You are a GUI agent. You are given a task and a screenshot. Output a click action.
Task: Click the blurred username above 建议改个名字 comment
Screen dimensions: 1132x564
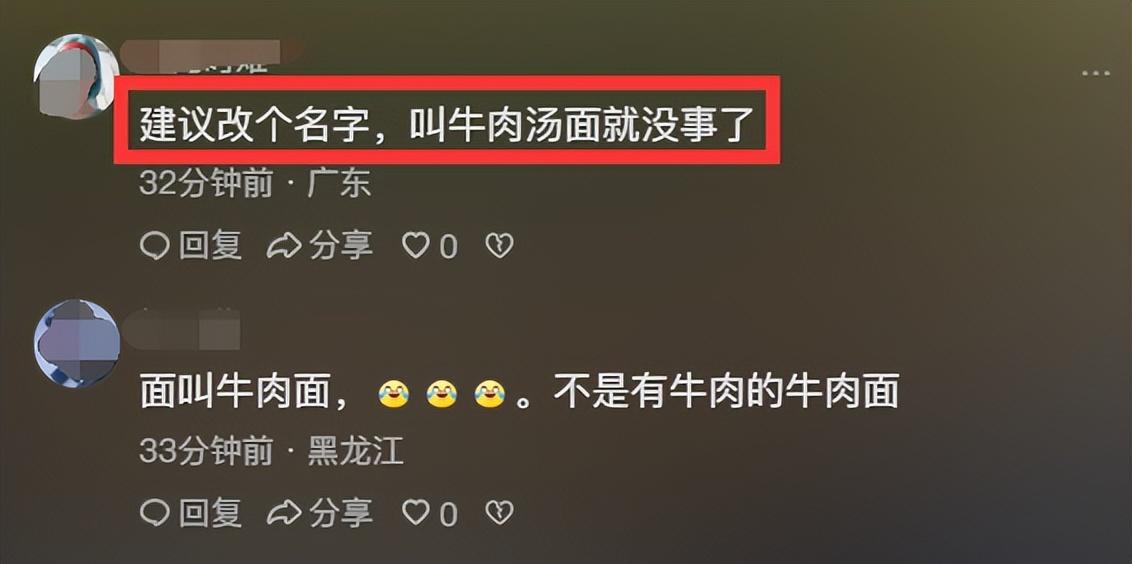[209, 56]
